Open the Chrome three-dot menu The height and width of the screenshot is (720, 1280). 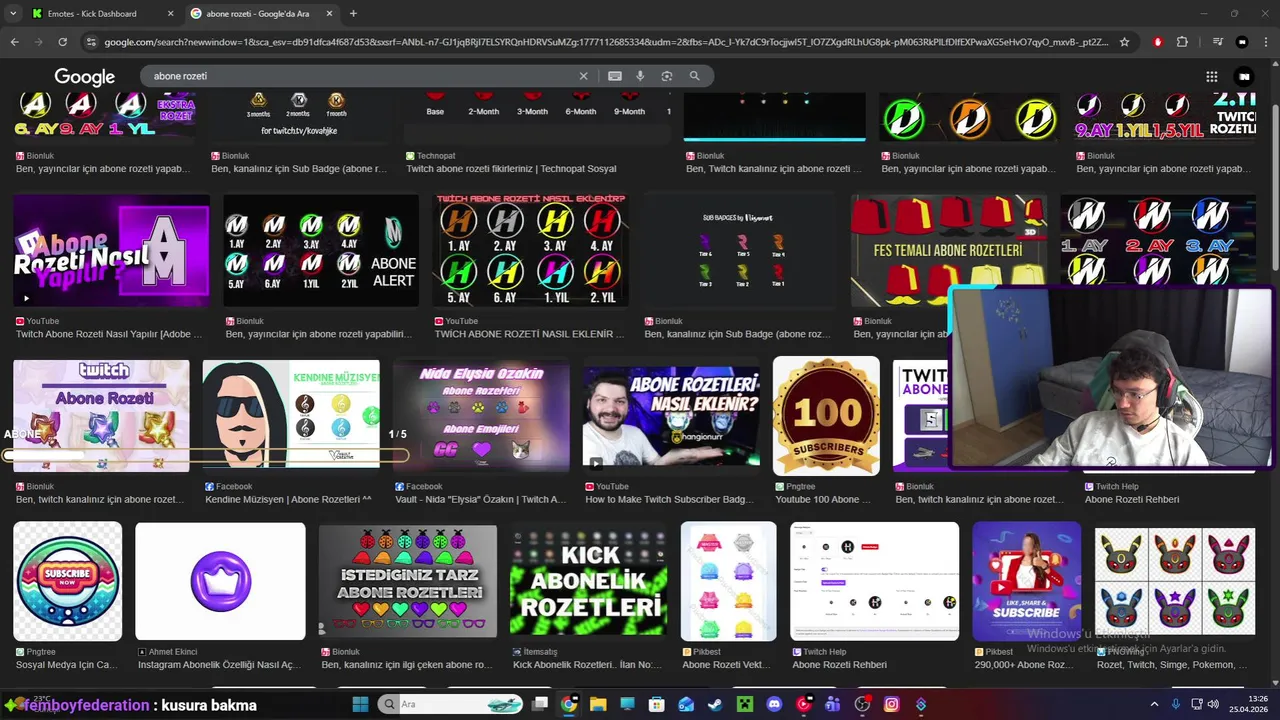pyautogui.click(x=1266, y=42)
